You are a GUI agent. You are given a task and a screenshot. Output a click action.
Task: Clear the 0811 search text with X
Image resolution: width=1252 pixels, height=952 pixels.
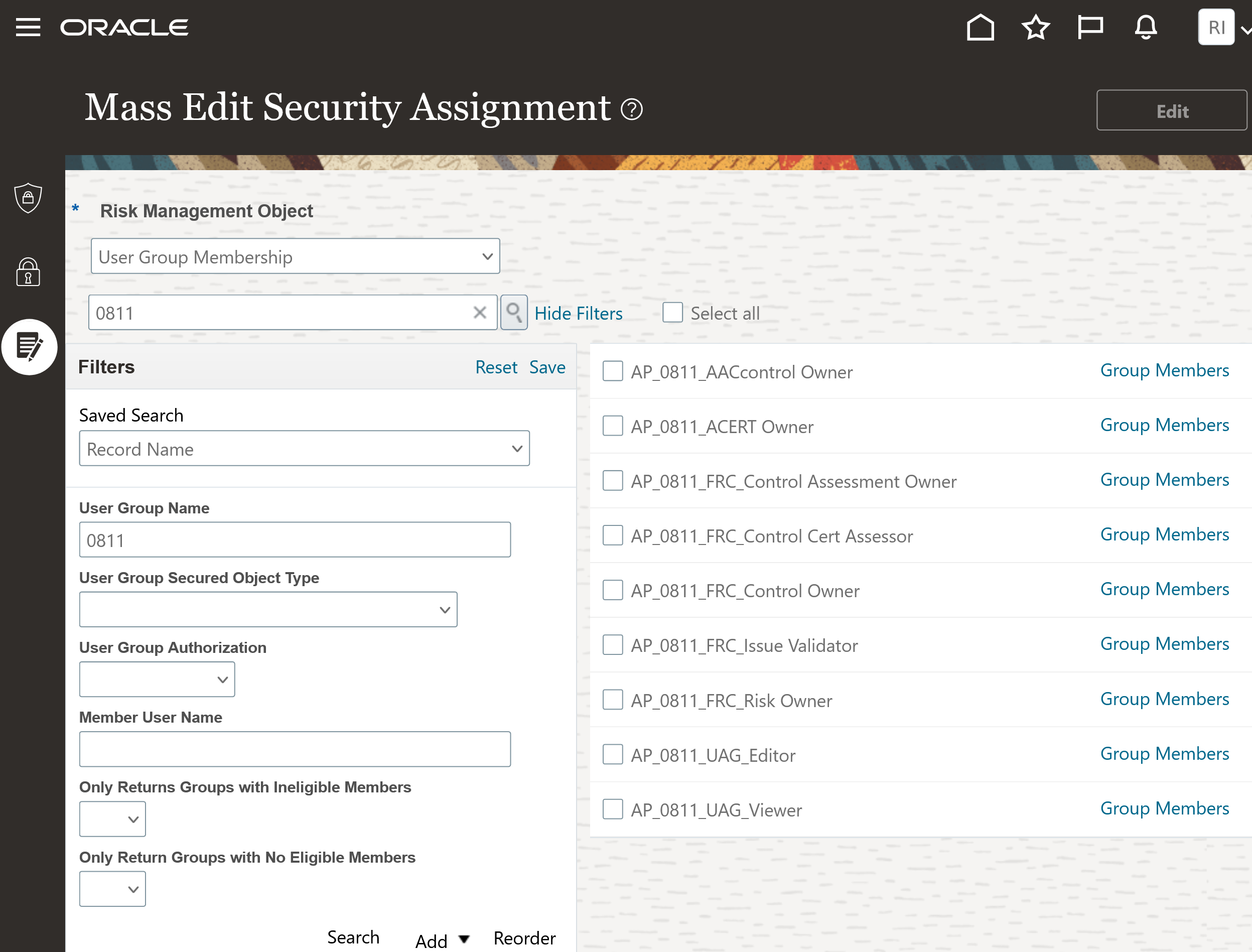pyautogui.click(x=479, y=312)
